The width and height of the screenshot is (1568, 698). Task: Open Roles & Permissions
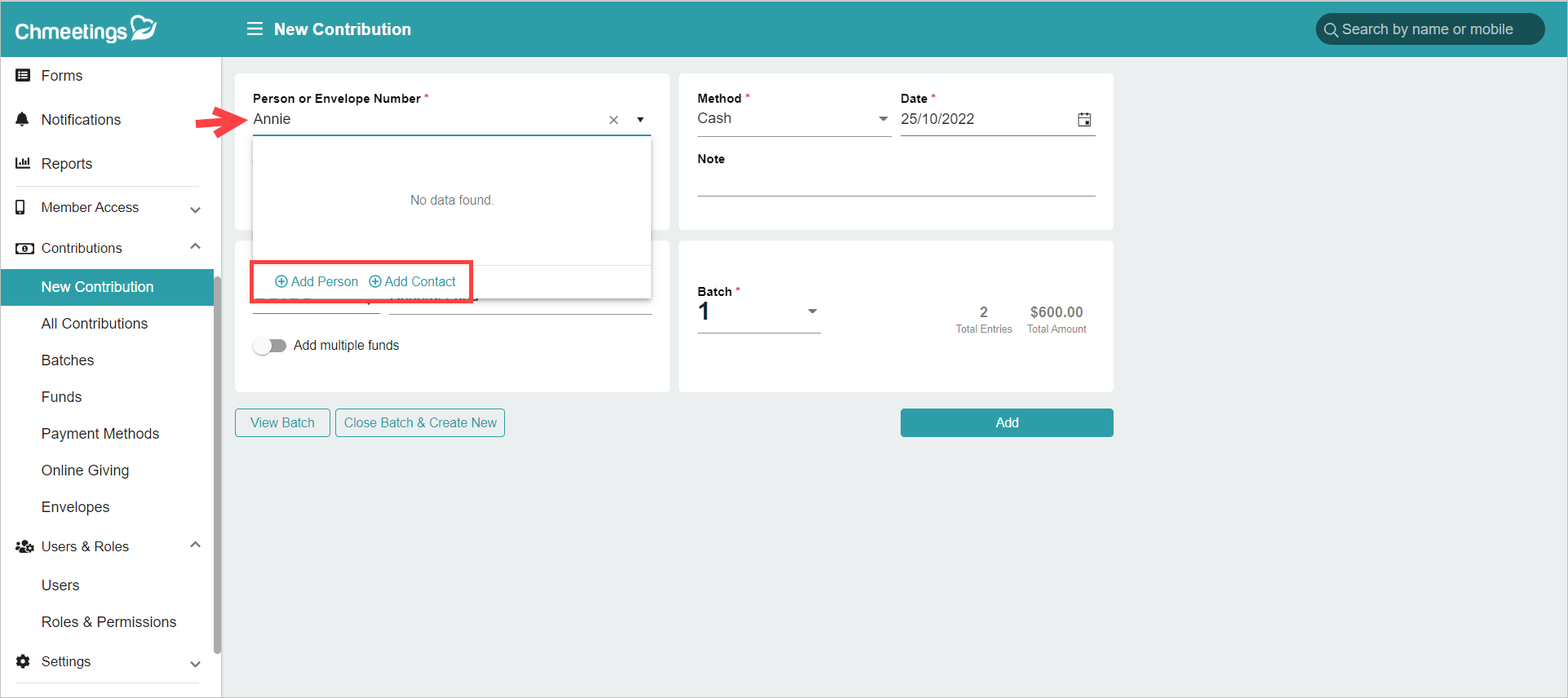pyautogui.click(x=107, y=622)
